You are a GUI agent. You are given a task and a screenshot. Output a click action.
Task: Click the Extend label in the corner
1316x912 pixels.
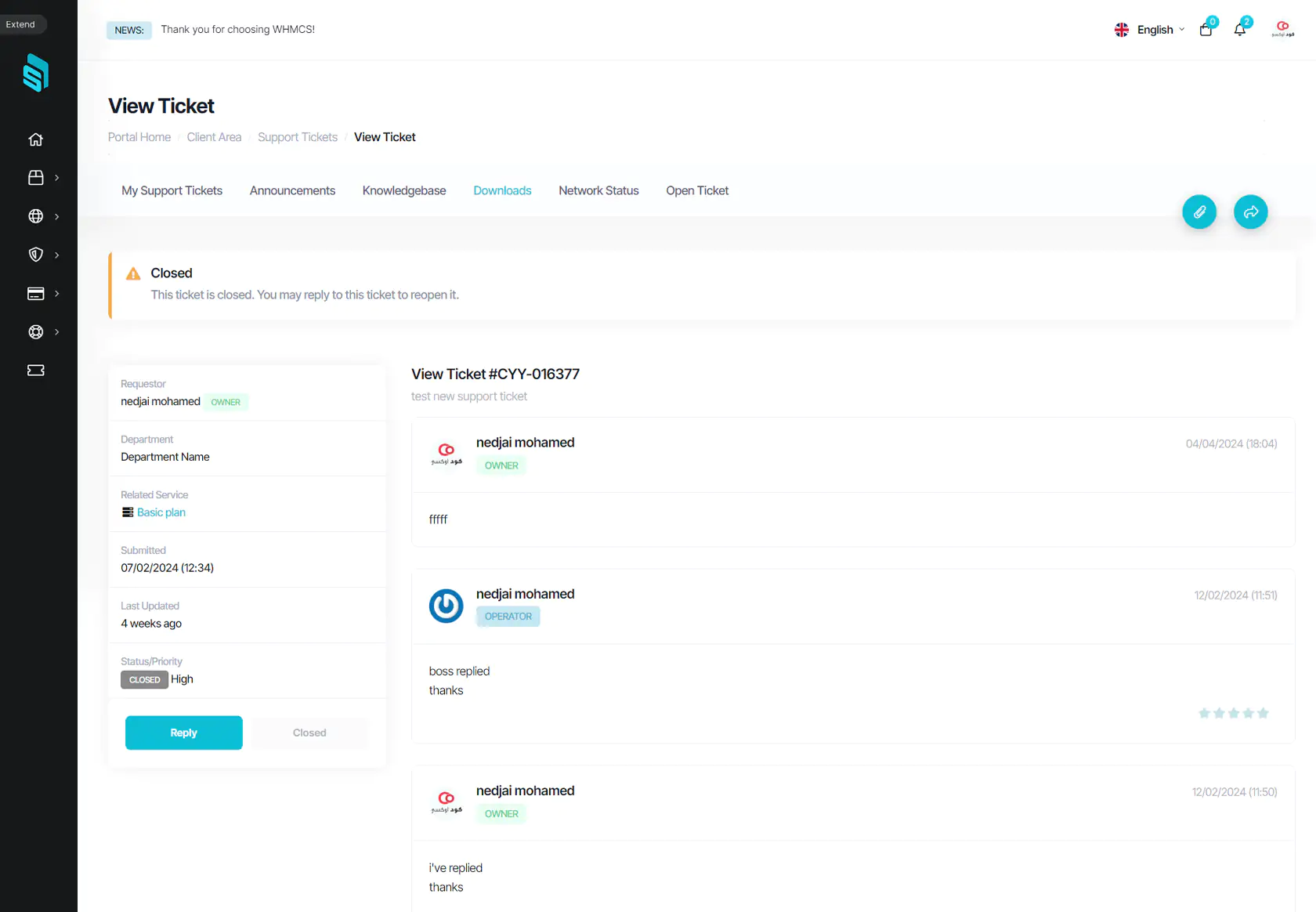[20, 24]
